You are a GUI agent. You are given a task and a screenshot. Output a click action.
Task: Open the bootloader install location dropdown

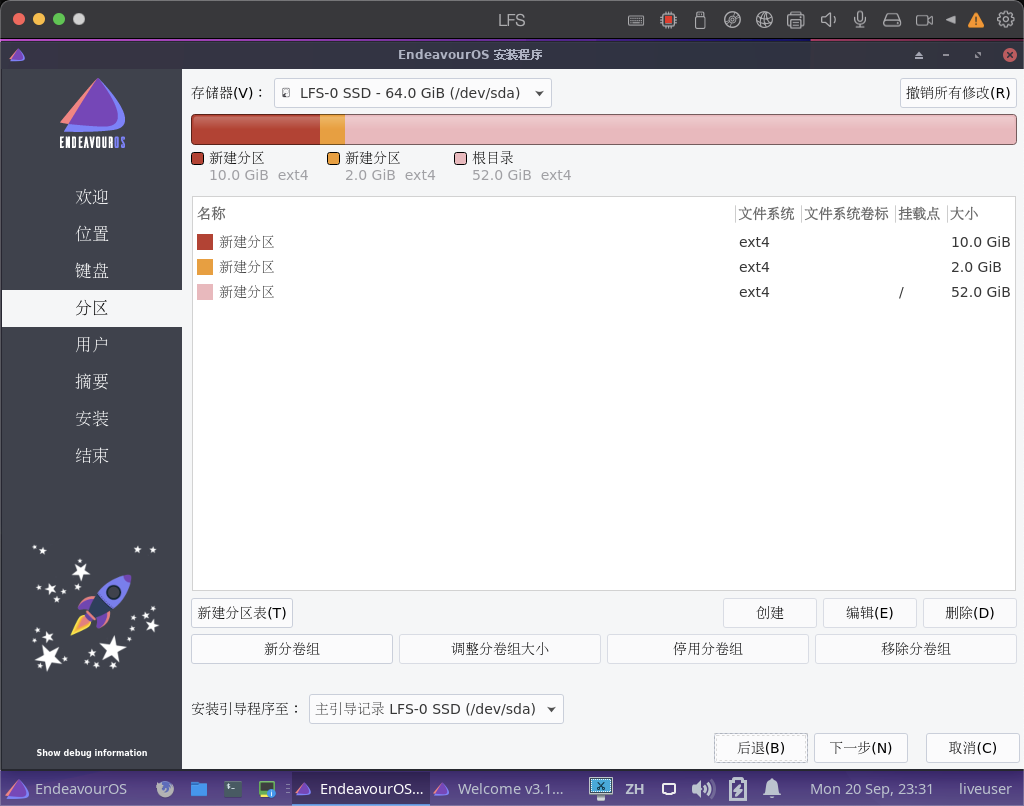tap(436, 709)
